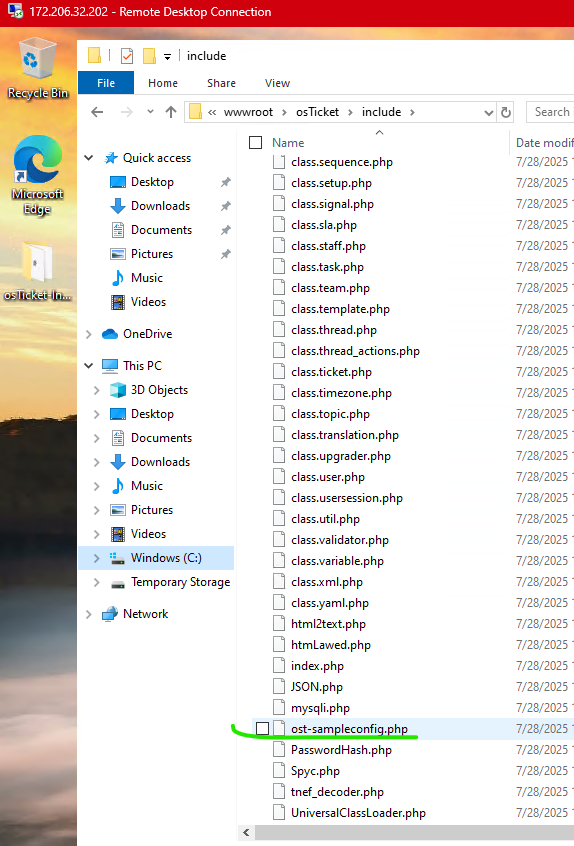Check the box beside ost-sampleconfig.php
The image size is (574, 846).
[262, 728]
